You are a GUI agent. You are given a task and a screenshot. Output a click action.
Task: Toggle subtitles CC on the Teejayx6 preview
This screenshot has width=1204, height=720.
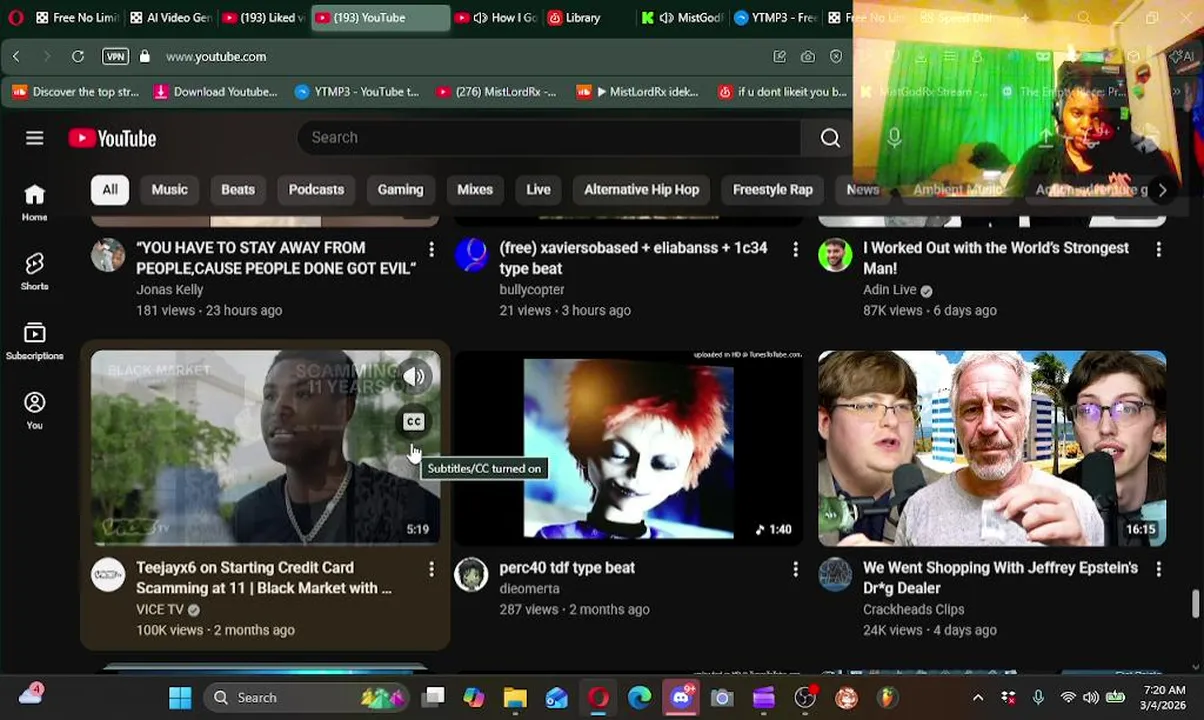414,422
